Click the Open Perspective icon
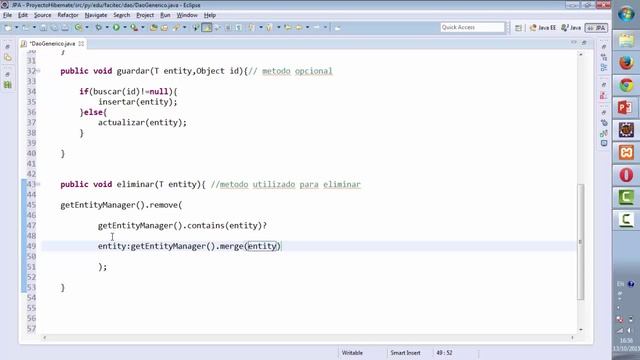Screen dimensions: 640x360 coord(518,28)
